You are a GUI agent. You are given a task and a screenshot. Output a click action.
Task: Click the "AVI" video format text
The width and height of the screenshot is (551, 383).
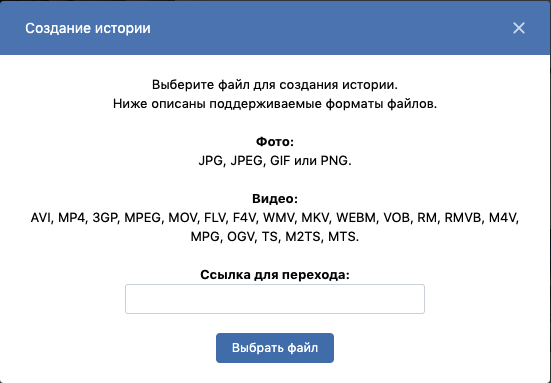tap(41, 218)
